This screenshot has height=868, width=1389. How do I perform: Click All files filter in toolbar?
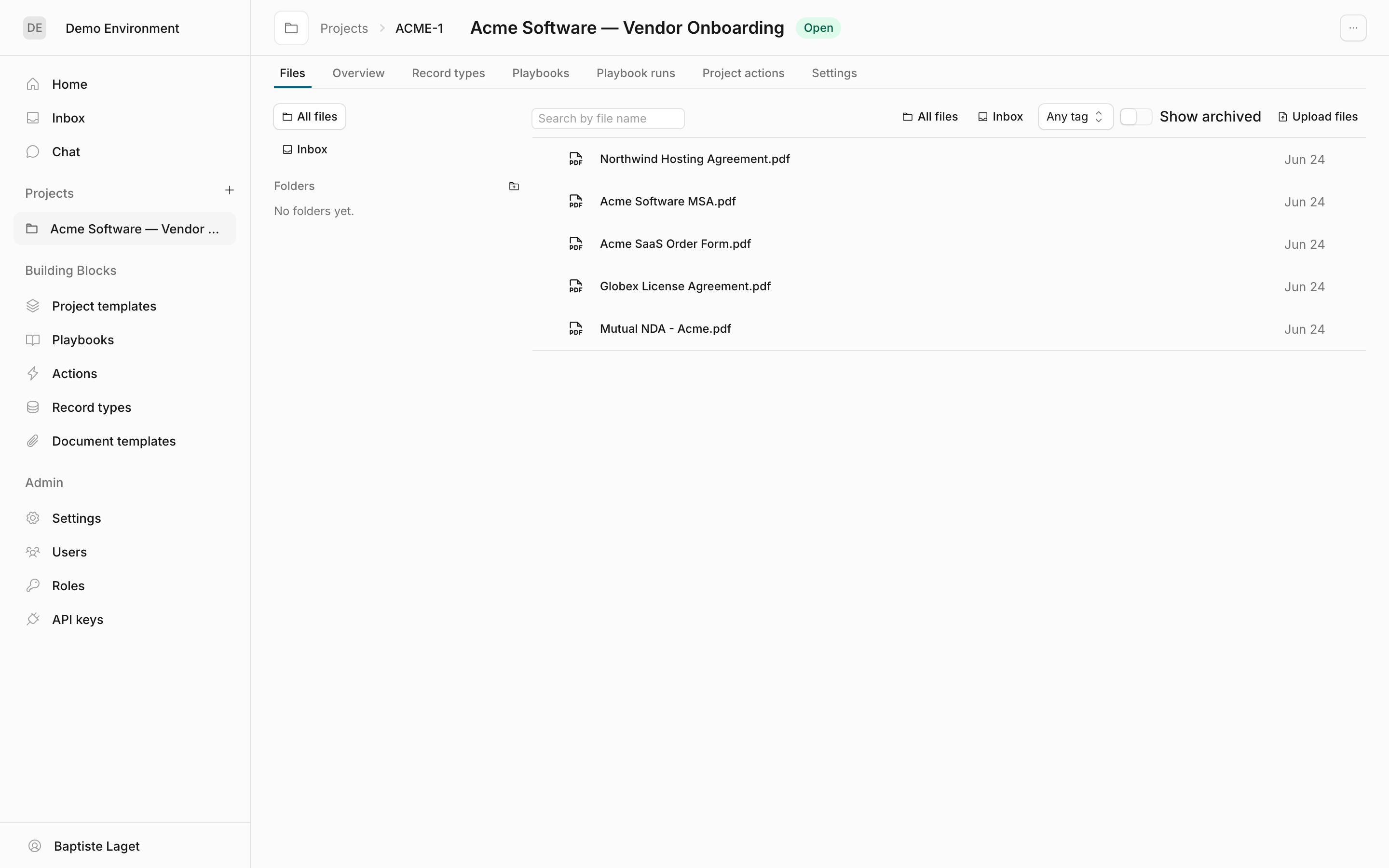[930, 117]
